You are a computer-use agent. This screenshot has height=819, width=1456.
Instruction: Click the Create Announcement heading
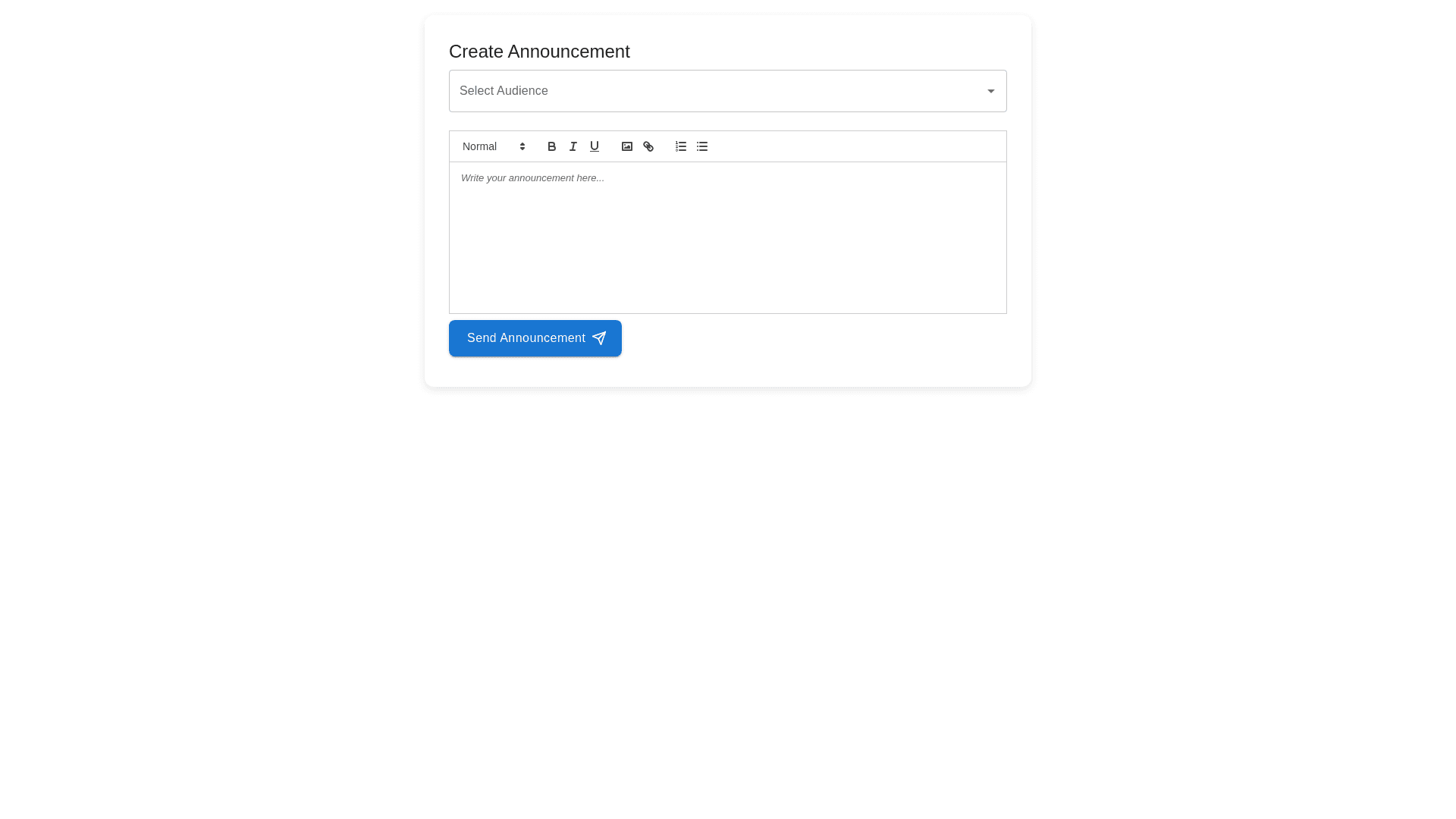point(538,52)
